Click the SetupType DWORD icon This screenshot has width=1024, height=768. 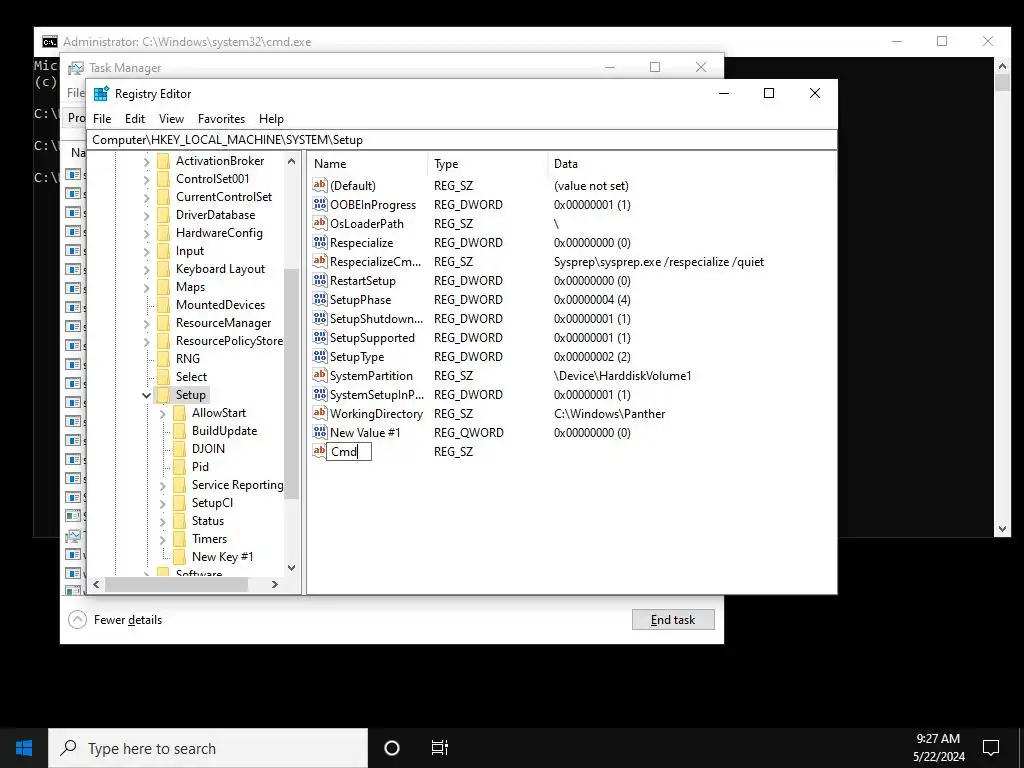tap(319, 356)
